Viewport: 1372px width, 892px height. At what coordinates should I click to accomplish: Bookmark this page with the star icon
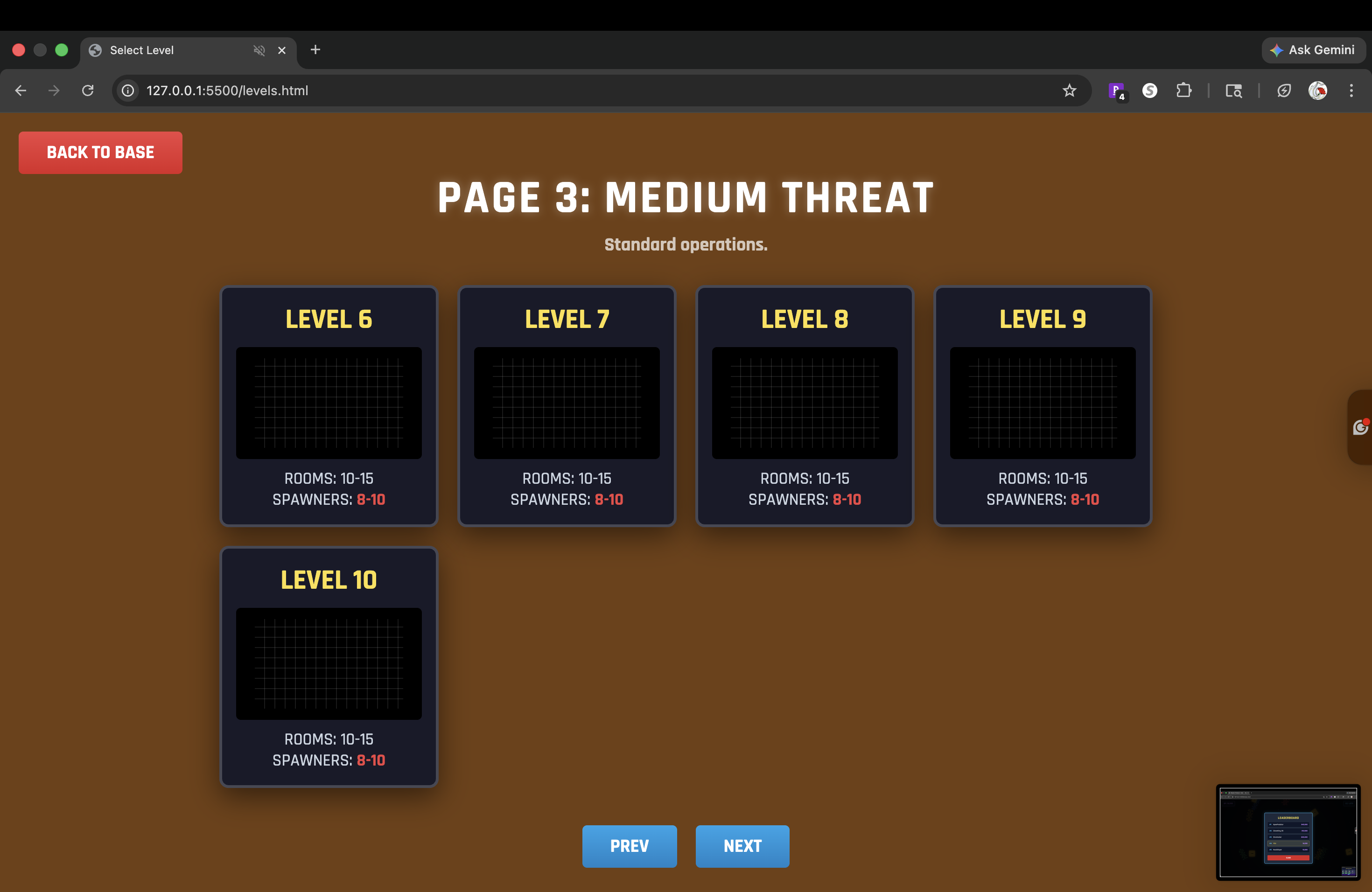click(1069, 91)
